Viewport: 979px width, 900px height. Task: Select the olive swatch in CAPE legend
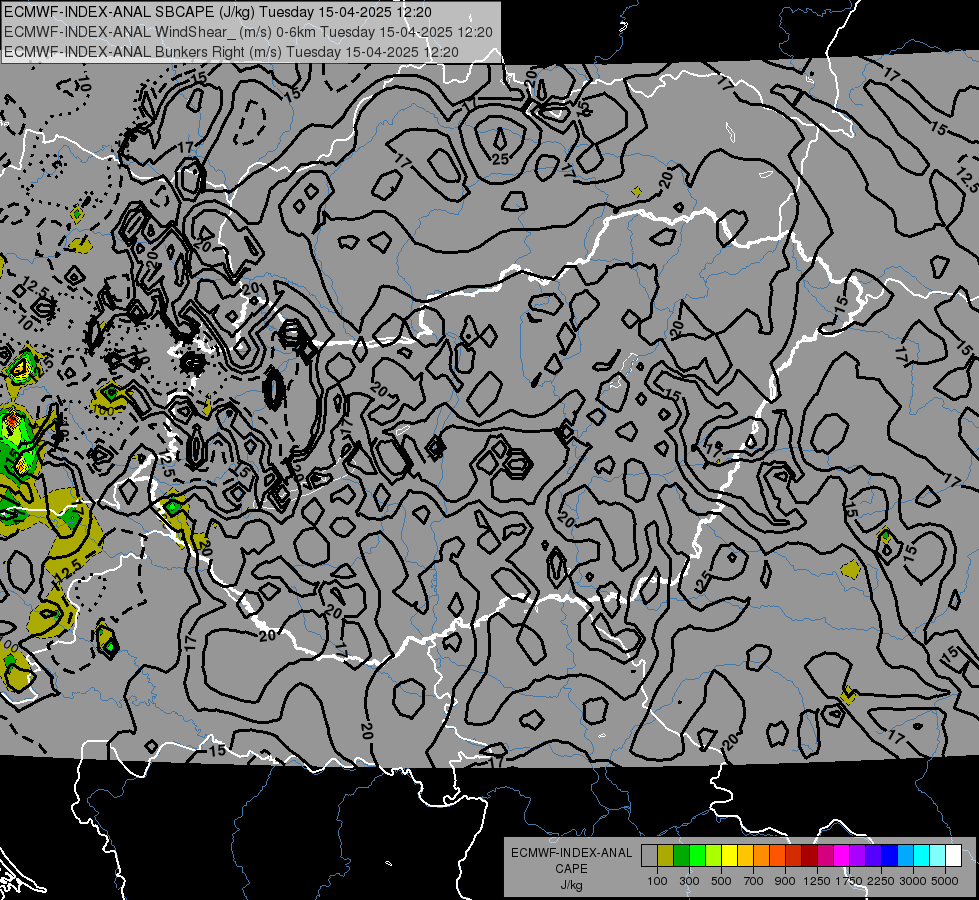(x=666, y=856)
